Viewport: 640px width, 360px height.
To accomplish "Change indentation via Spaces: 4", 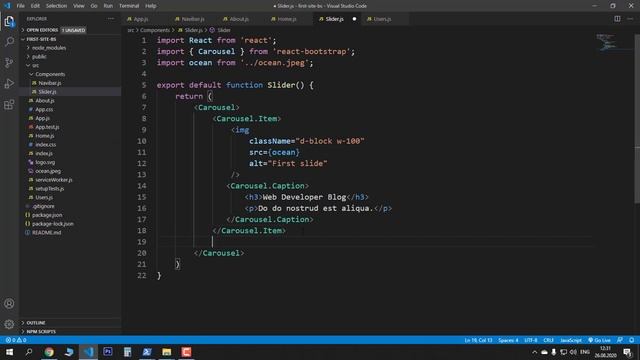I will tap(508, 340).
